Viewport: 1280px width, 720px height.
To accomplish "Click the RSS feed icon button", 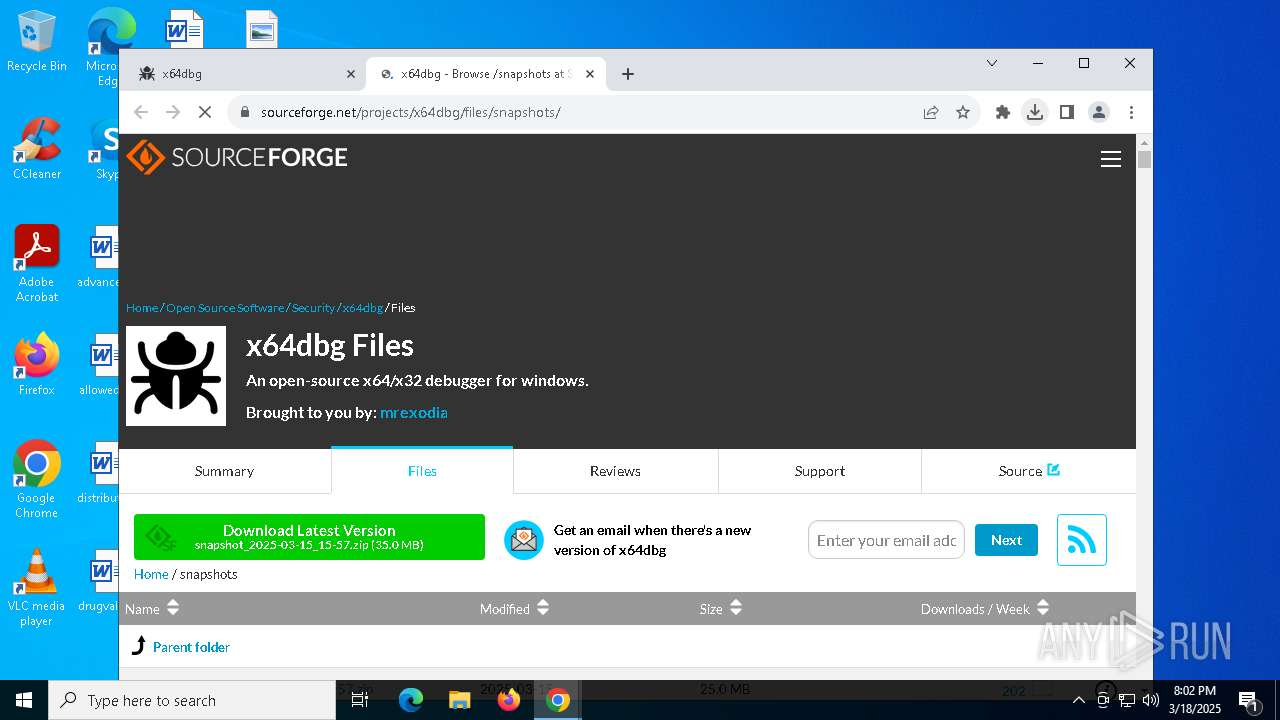I will pyautogui.click(x=1081, y=540).
